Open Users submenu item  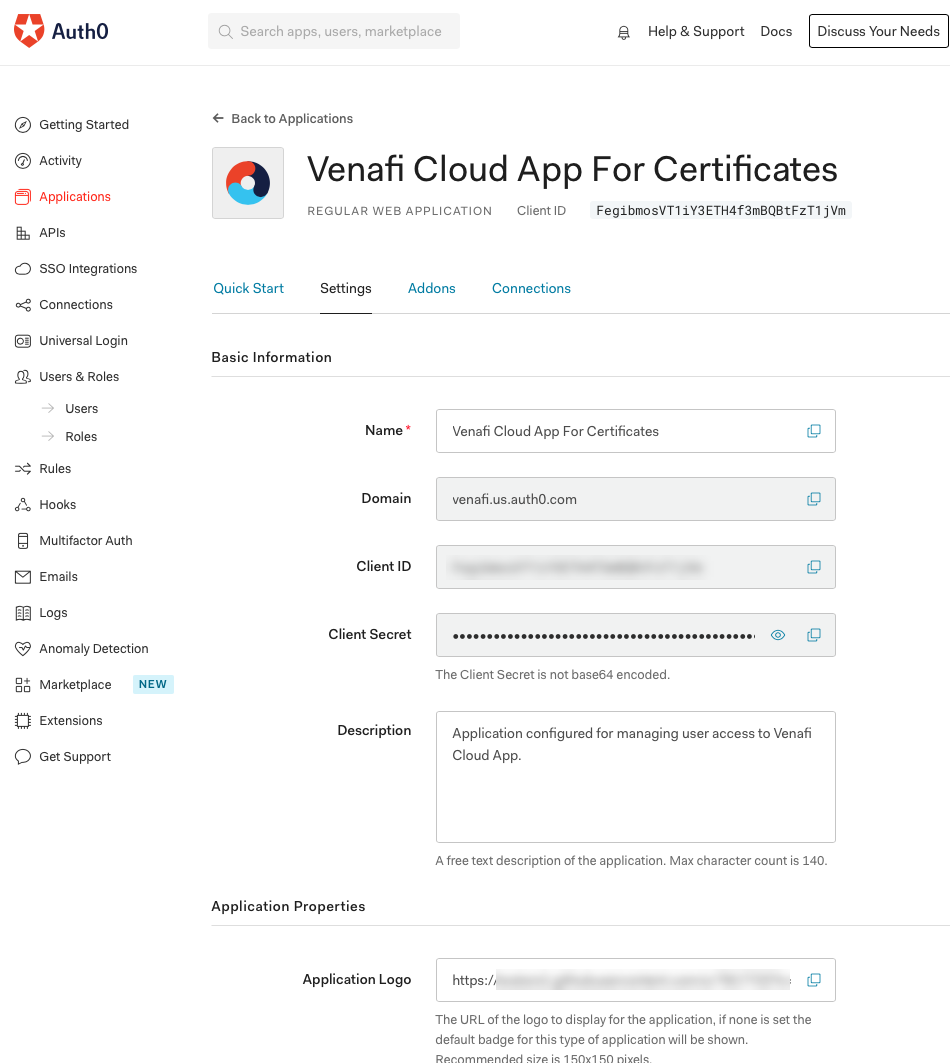point(81,409)
